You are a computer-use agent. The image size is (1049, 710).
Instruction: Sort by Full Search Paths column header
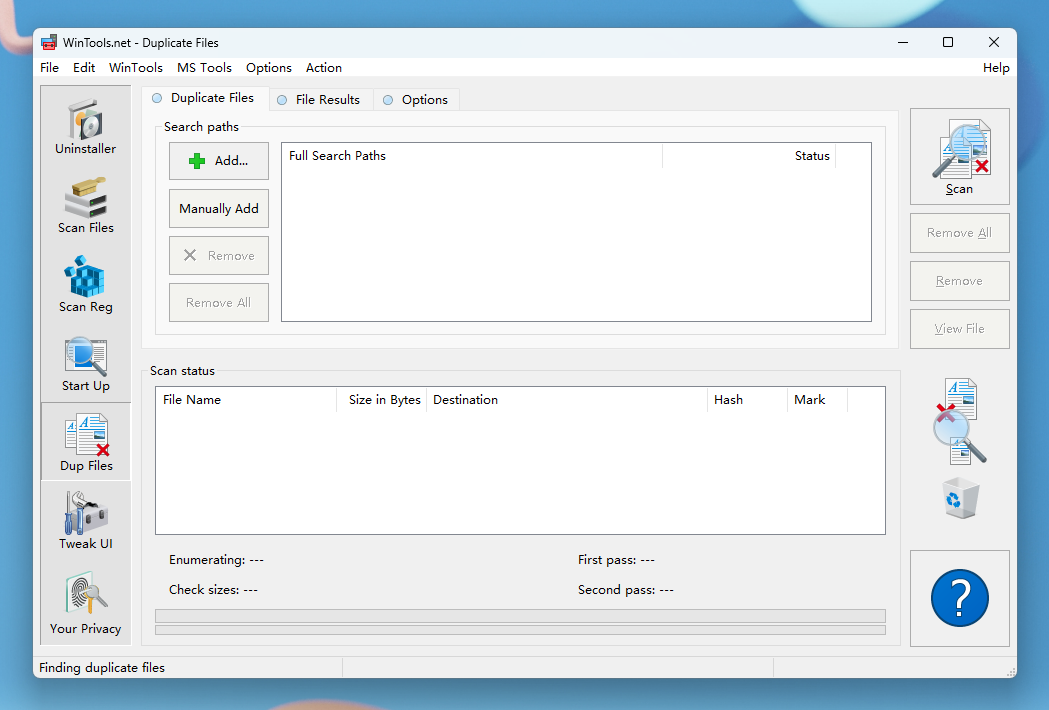click(472, 156)
